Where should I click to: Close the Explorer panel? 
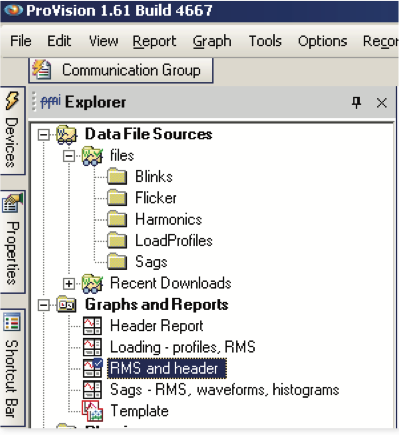[x=382, y=103]
